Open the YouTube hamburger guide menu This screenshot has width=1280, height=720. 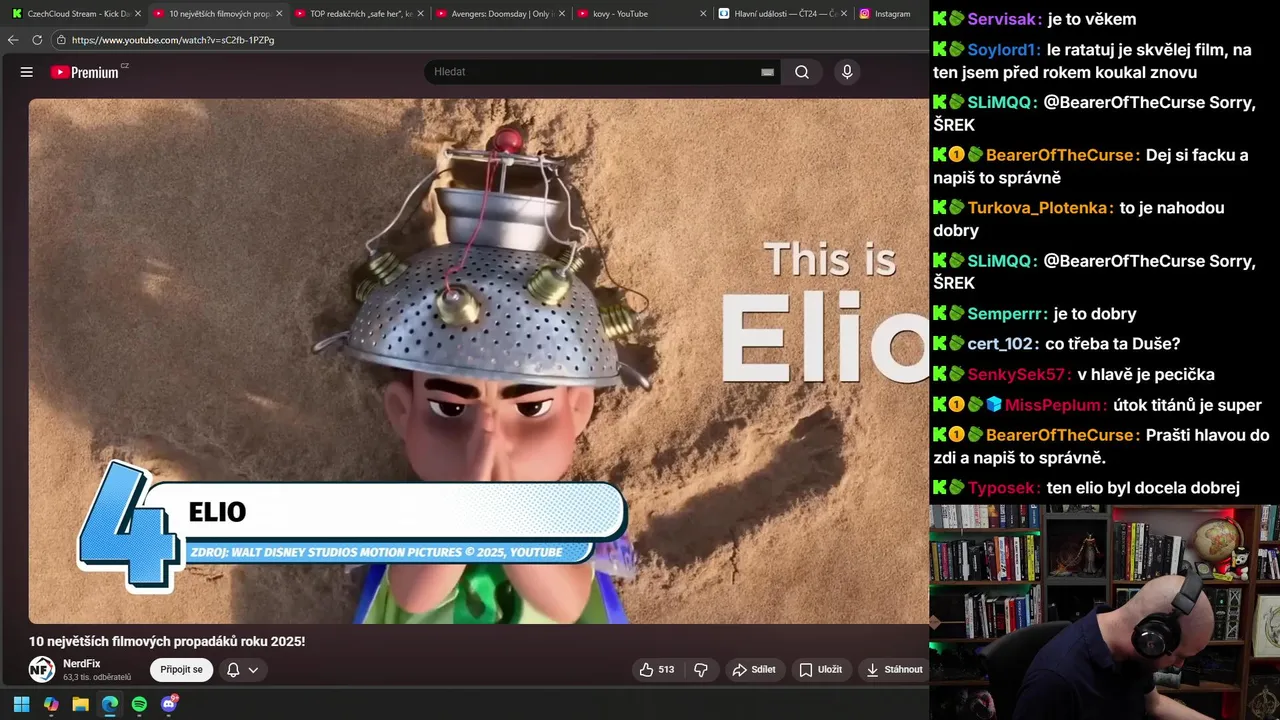[x=27, y=72]
